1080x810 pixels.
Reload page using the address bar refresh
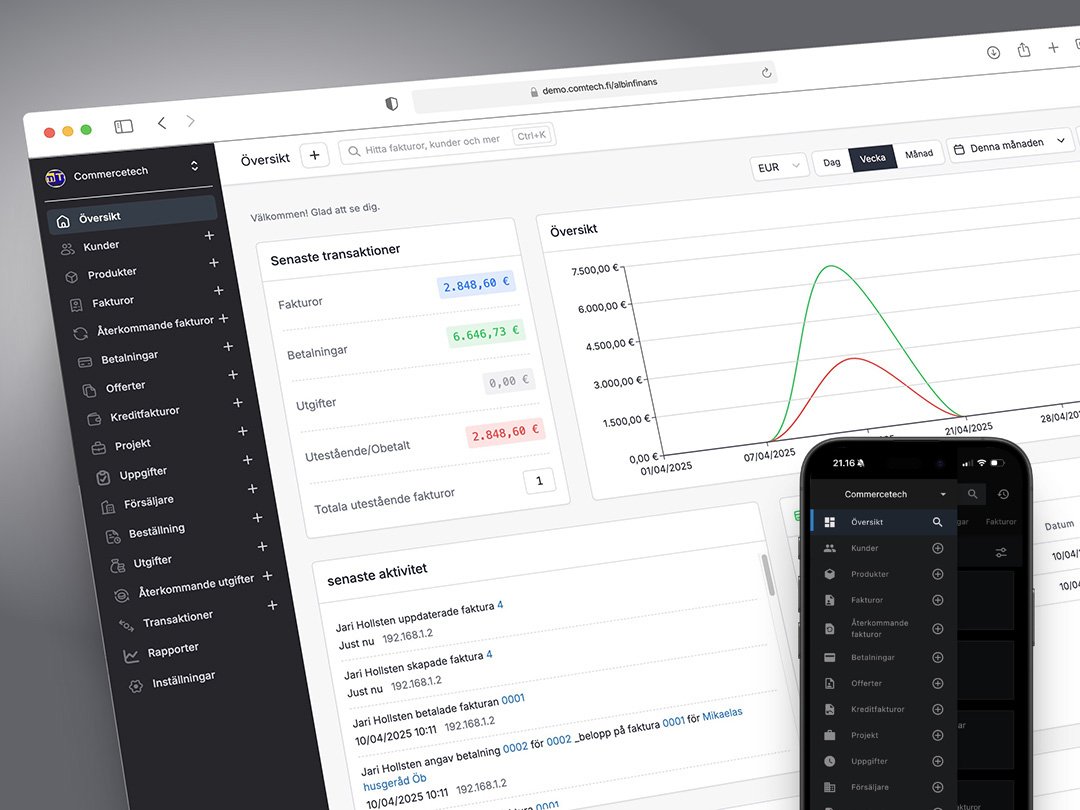click(766, 72)
